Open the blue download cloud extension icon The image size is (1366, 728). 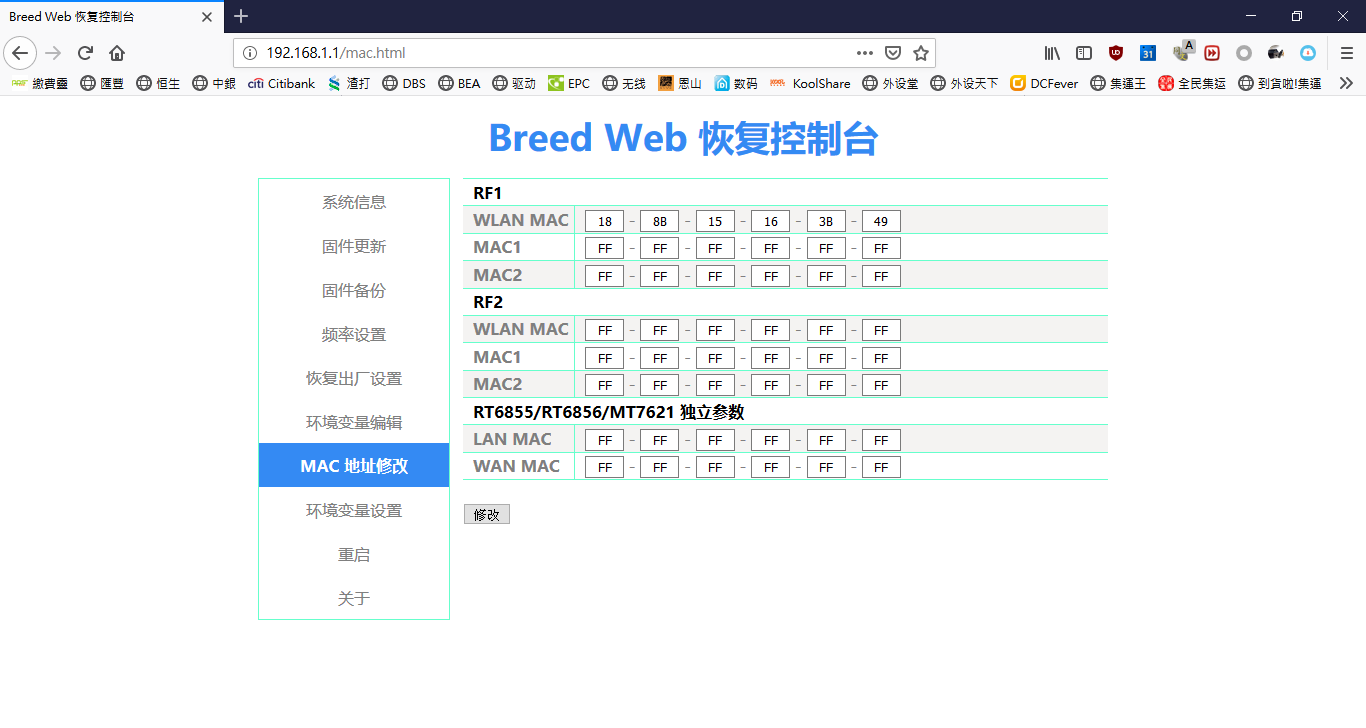(x=1308, y=53)
